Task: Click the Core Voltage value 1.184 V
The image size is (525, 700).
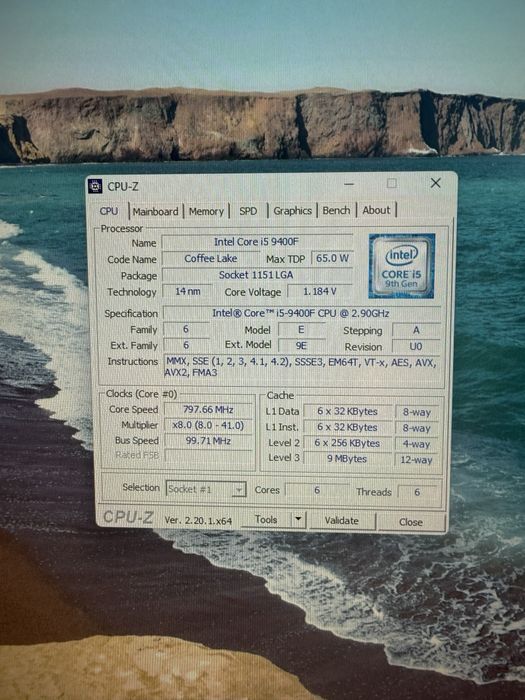Action: click(x=320, y=292)
